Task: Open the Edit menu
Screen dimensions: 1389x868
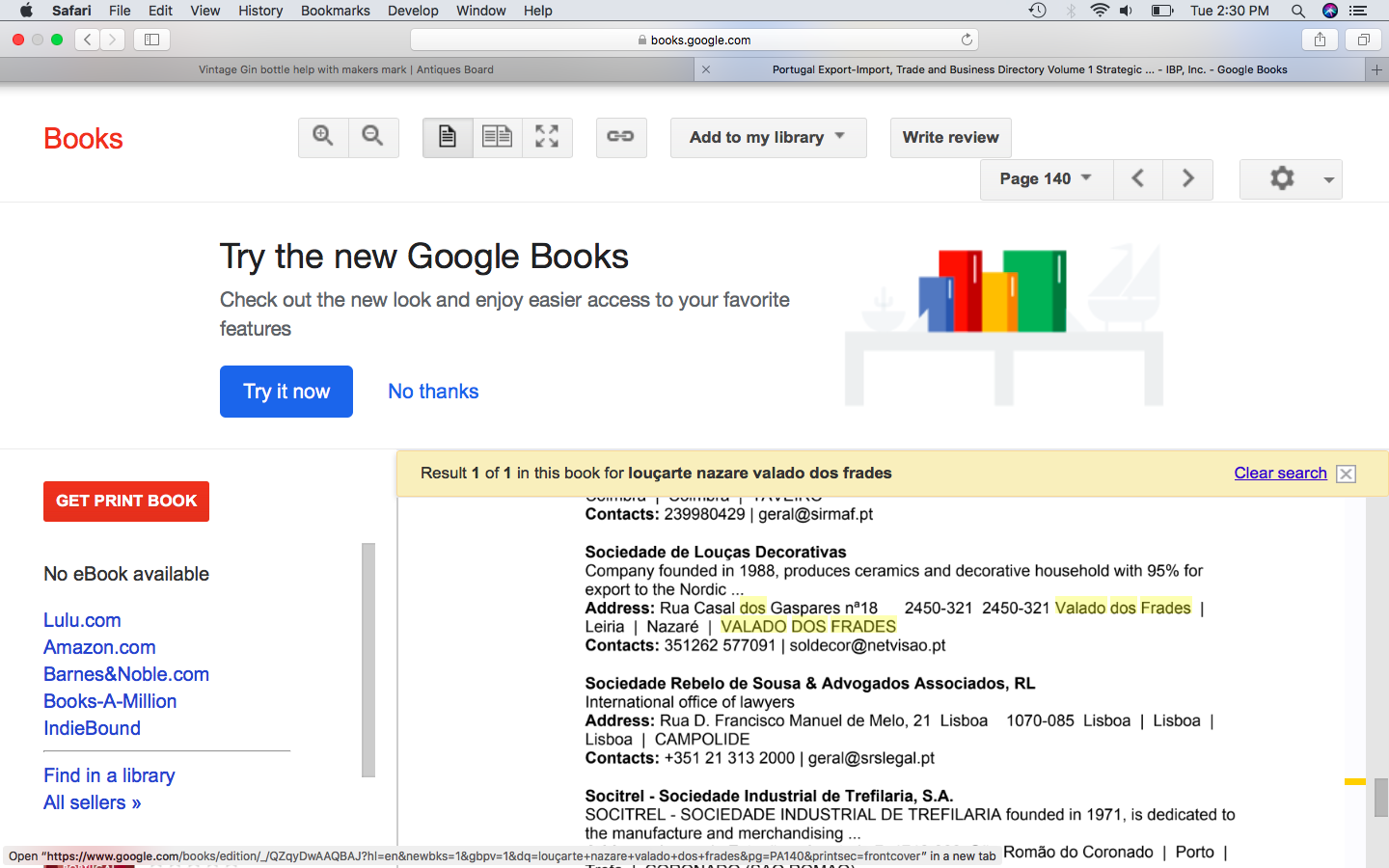Action: pyautogui.click(x=160, y=11)
